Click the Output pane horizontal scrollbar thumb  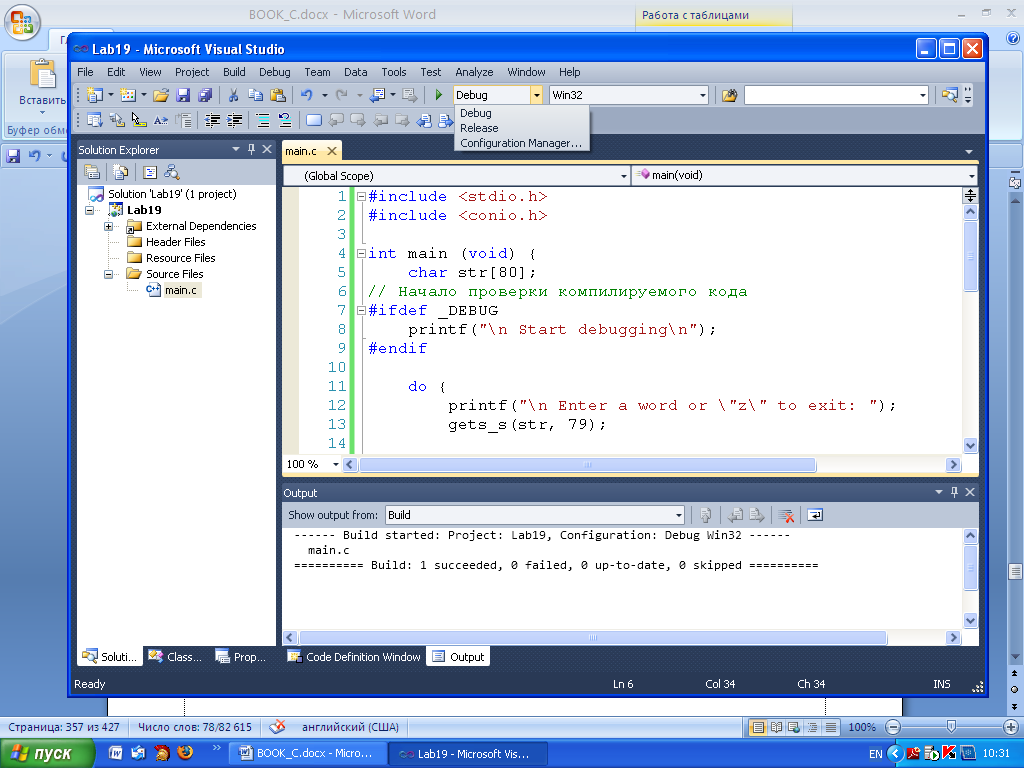click(592, 637)
